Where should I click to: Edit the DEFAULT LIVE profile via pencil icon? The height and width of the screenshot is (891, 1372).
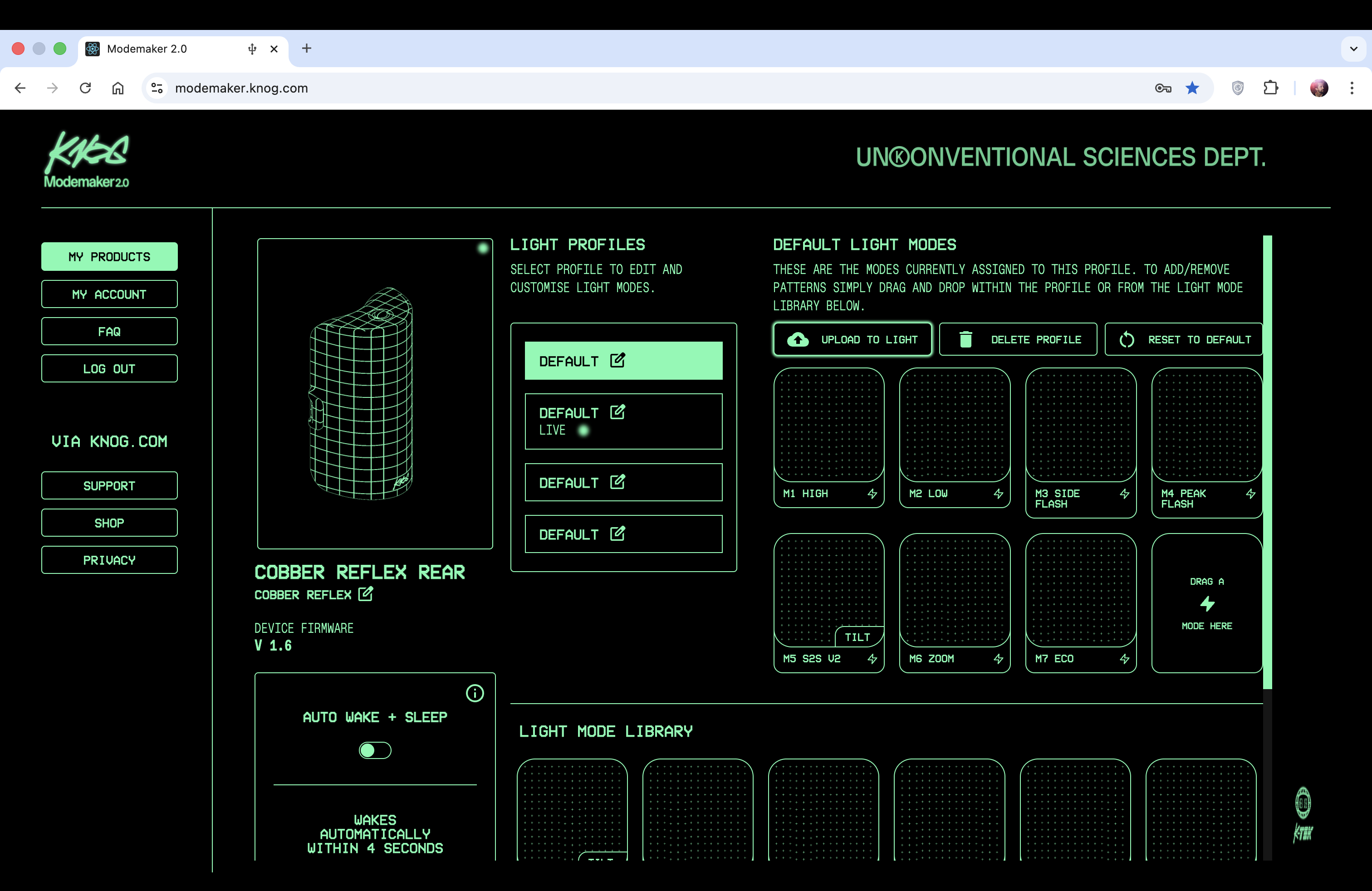coord(617,411)
